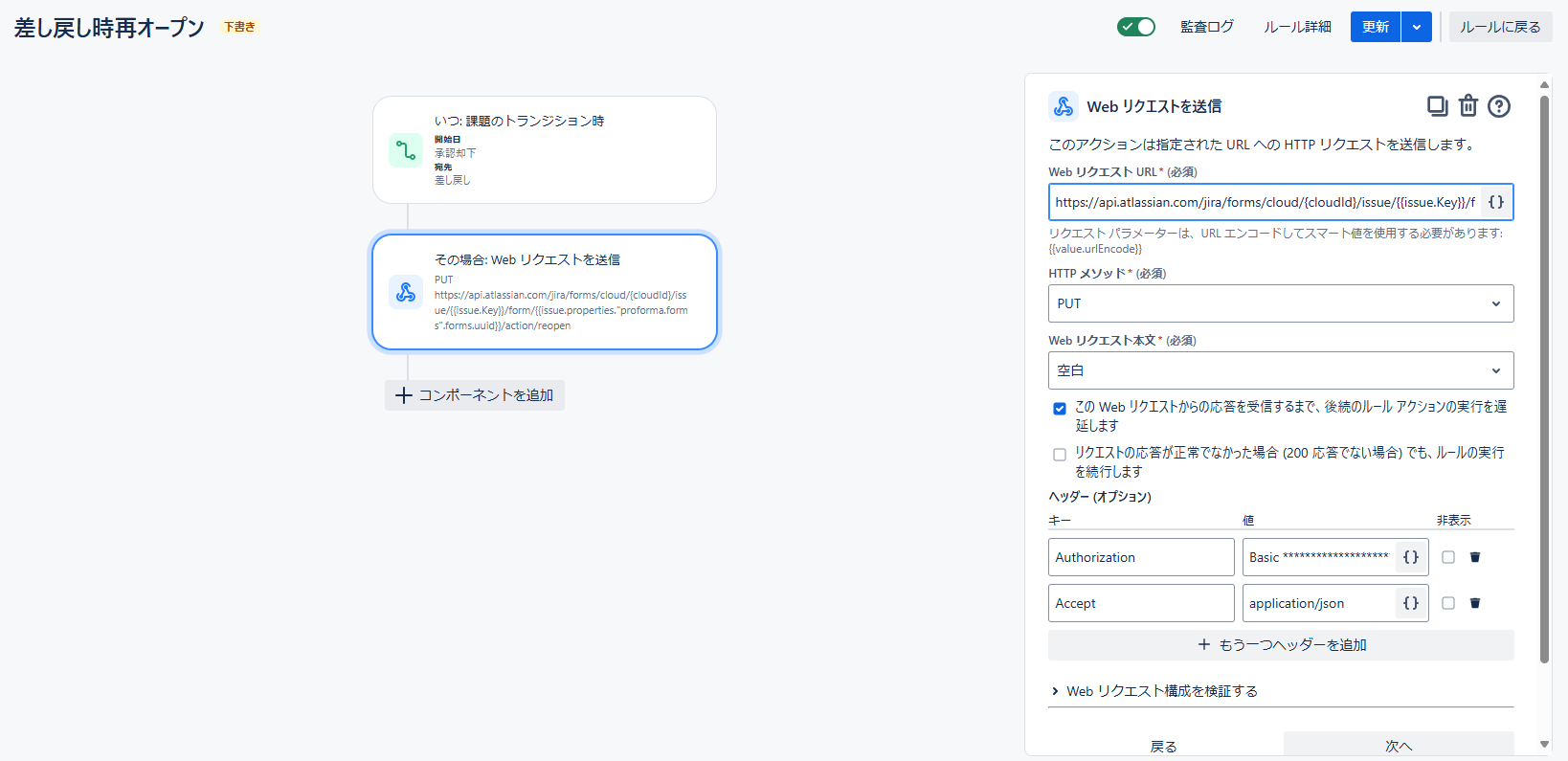Click the ヘッダー (オプション) label

[x=1100, y=497]
